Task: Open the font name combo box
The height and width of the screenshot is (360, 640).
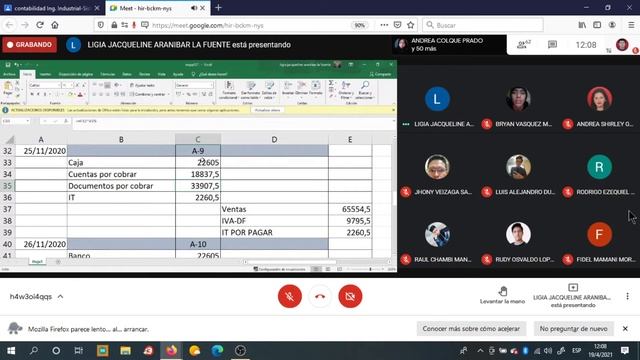Action: pyautogui.click(x=44, y=85)
